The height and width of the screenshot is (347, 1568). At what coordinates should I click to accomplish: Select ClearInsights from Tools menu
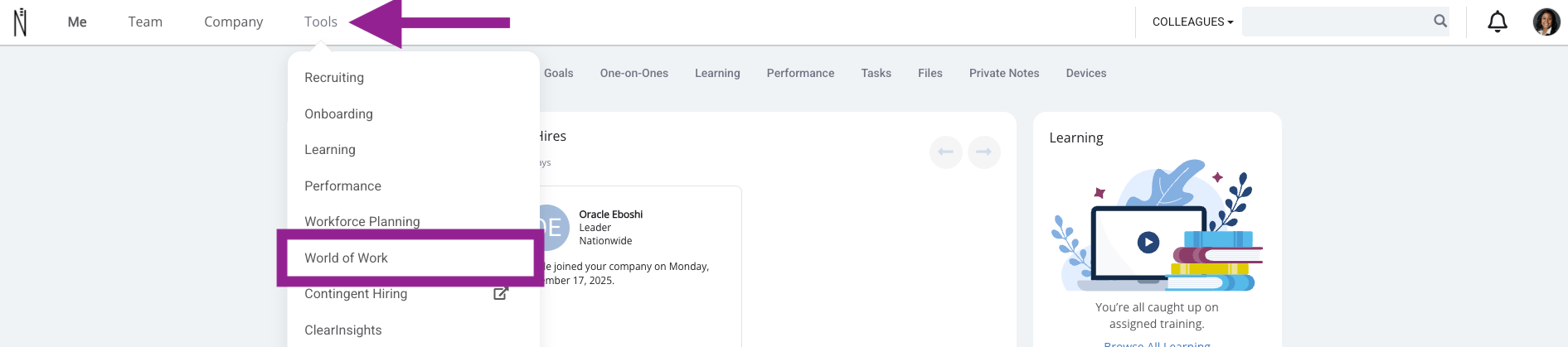click(342, 330)
